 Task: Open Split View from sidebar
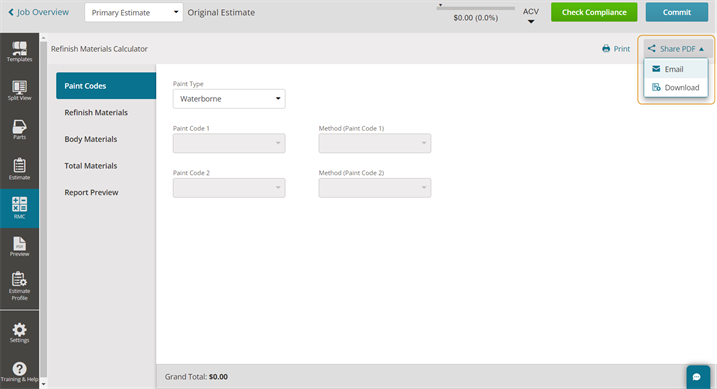[19, 90]
